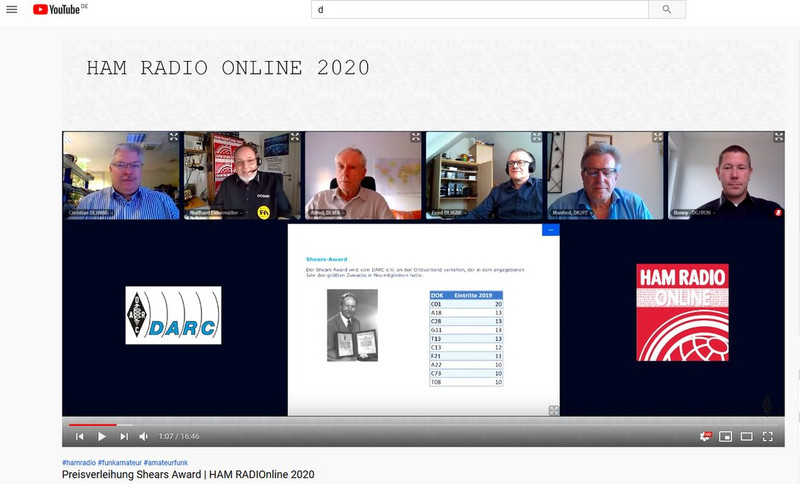Open player settings gear with HD badge
The width and height of the screenshot is (800, 484).
pos(705,436)
